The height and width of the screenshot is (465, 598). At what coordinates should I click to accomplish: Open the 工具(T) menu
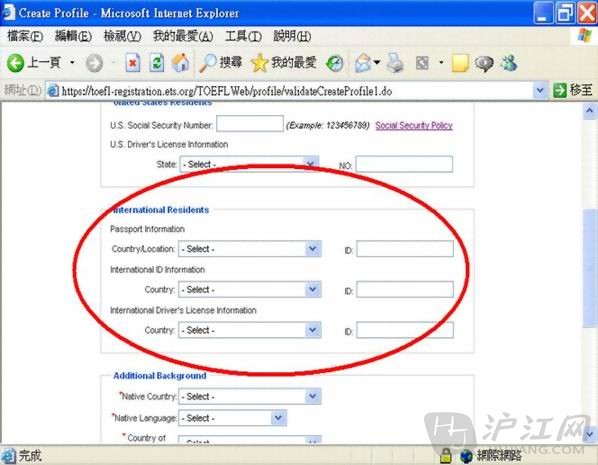[243, 36]
